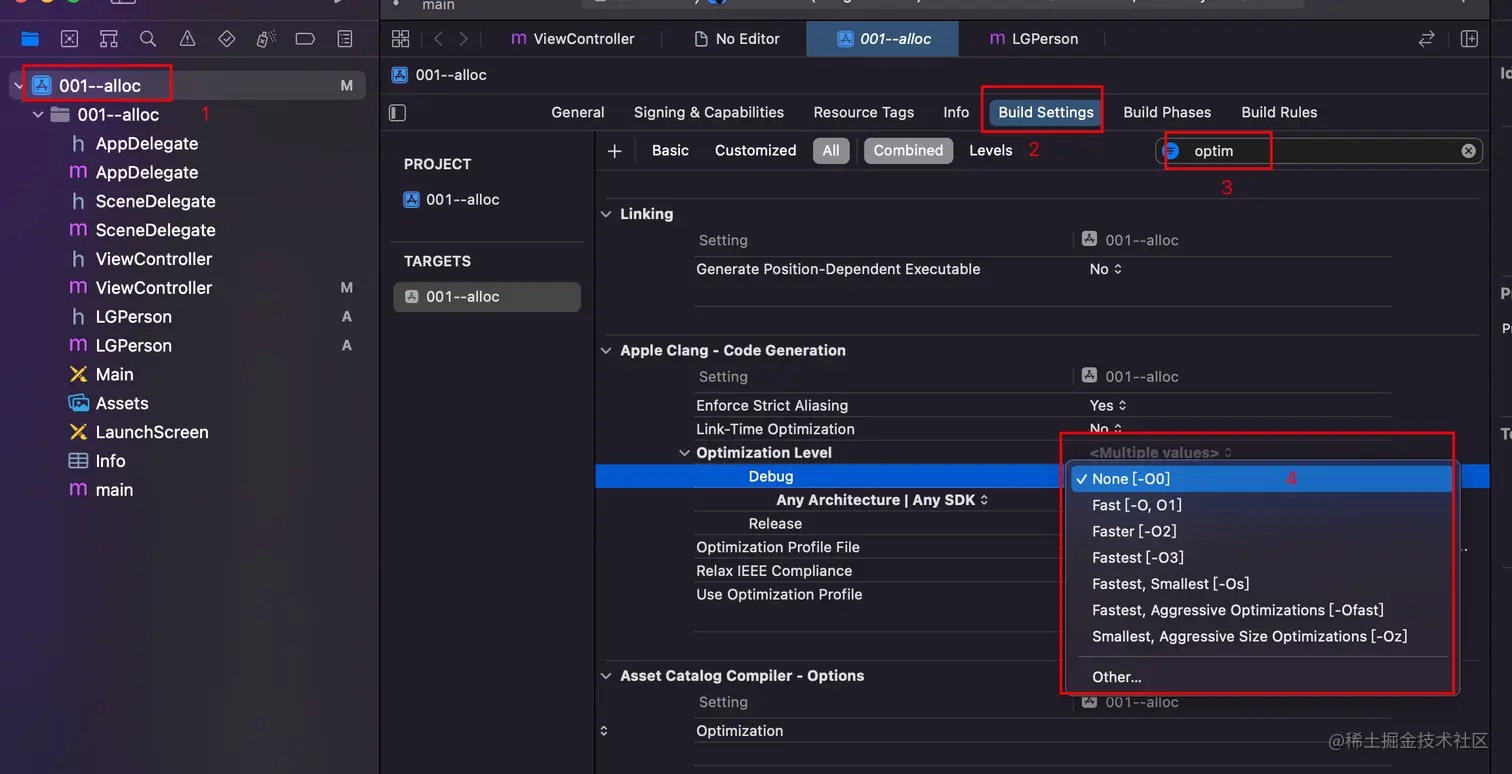The height and width of the screenshot is (774, 1512).
Task: Open the Debug navigator
Action: [266, 39]
